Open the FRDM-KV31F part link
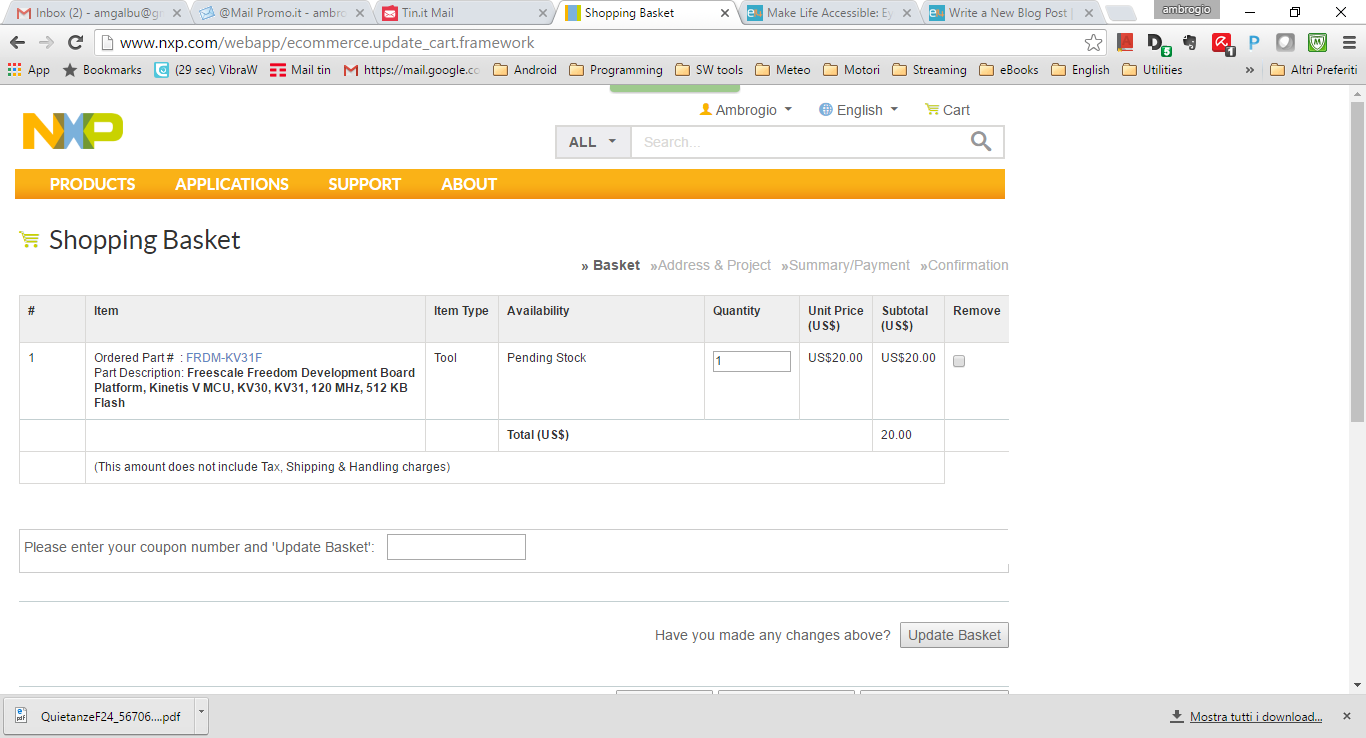The height and width of the screenshot is (738, 1366). point(224,358)
